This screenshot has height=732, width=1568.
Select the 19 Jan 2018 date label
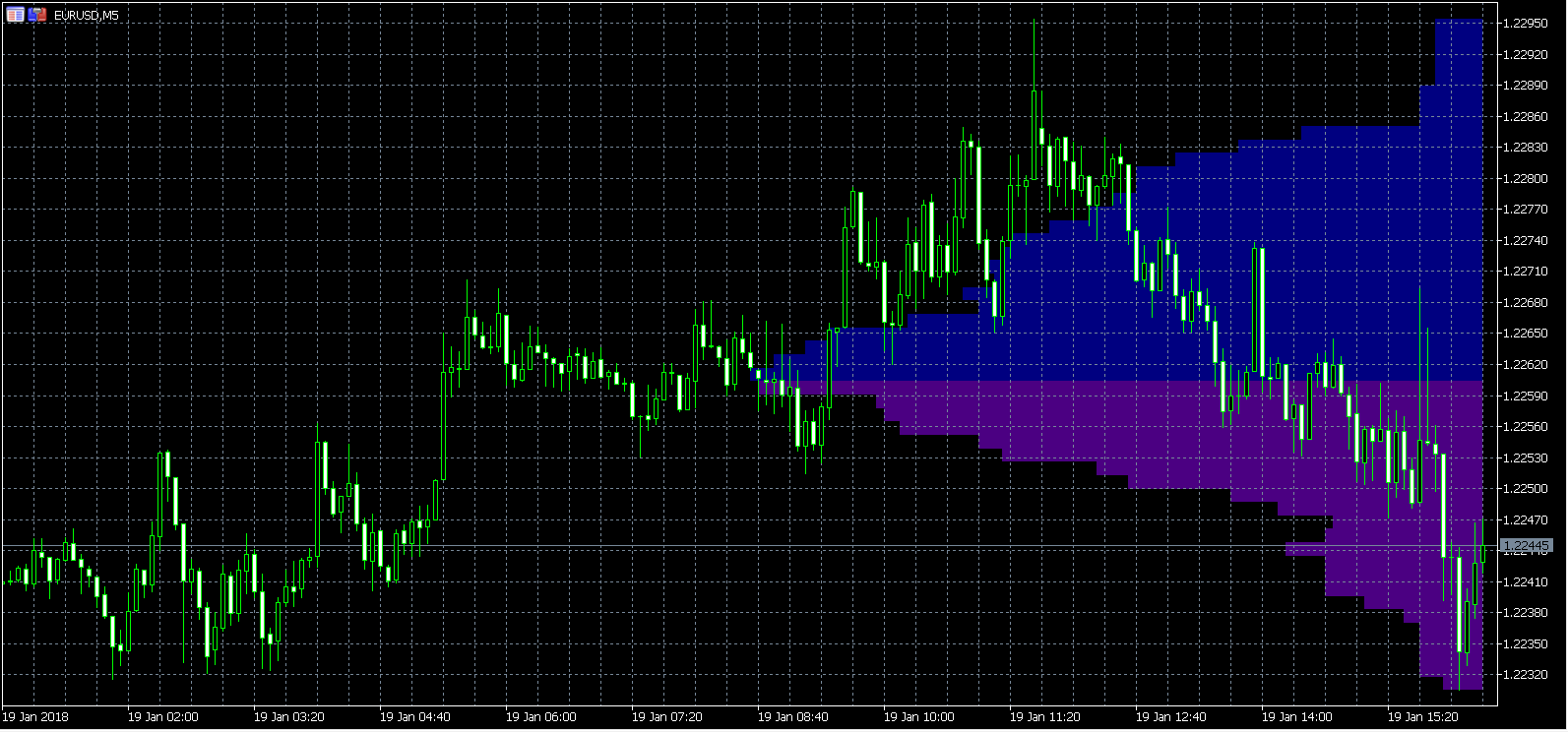(36, 717)
